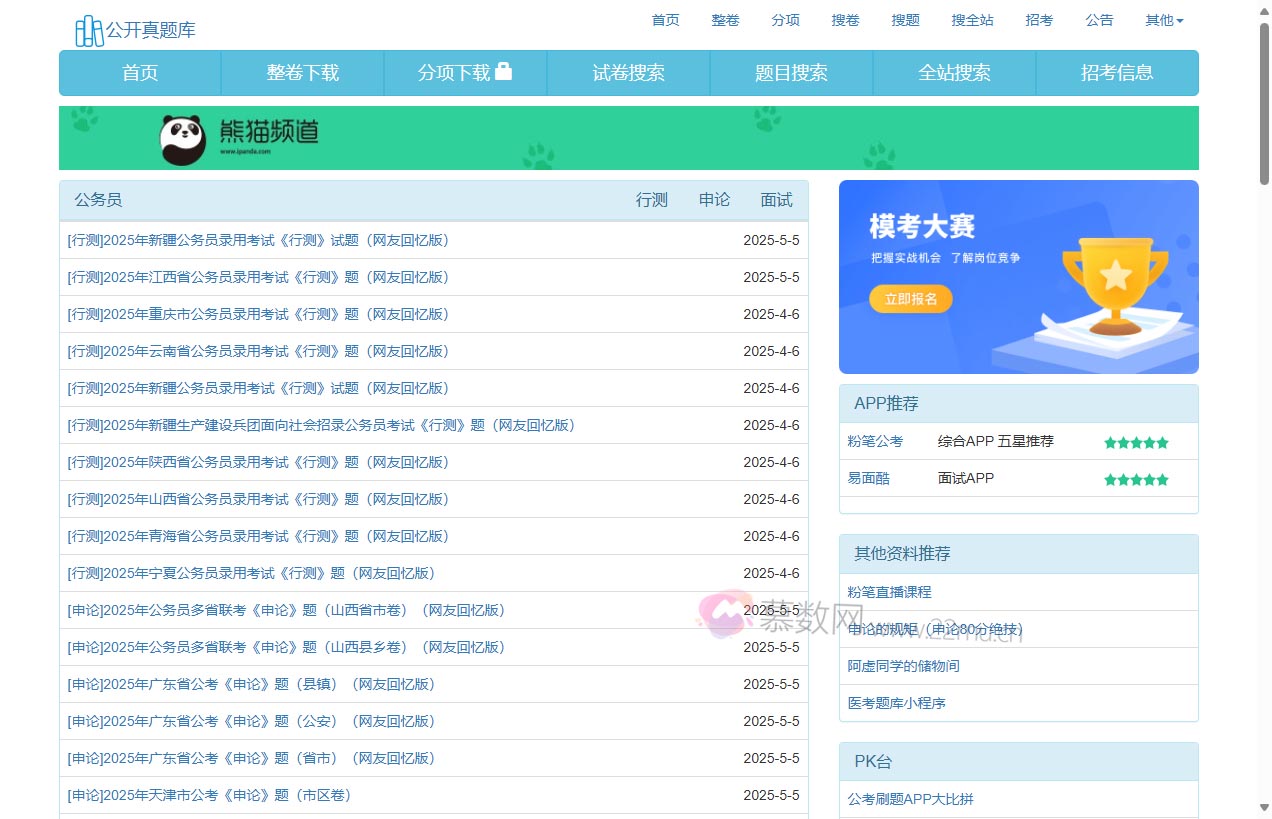
Task: Open 2025年江西省公务员《行测》题 link
Action: point(258,277)
